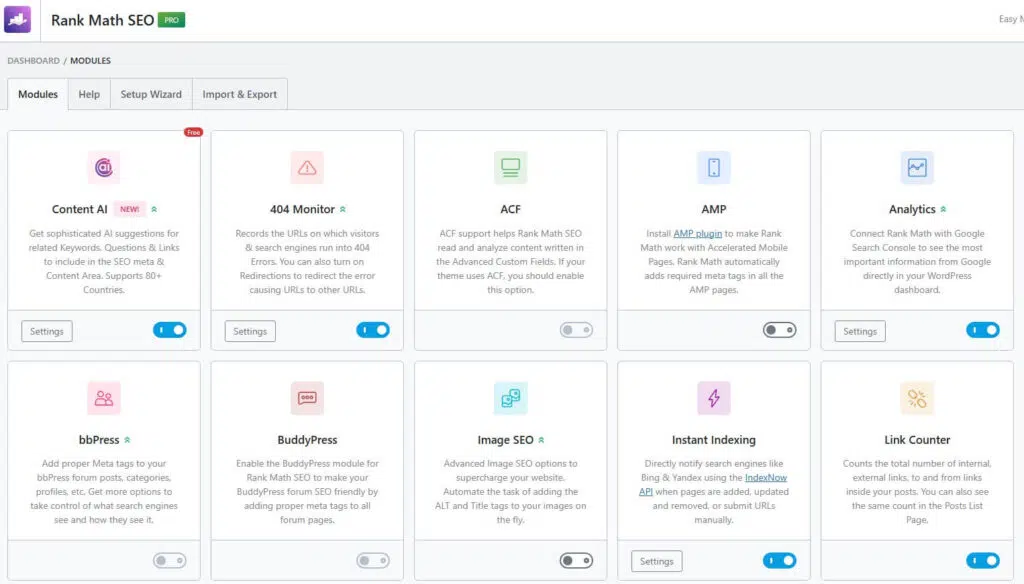Go to Dashboard via the breadcrumb

[x=33, y=61]
